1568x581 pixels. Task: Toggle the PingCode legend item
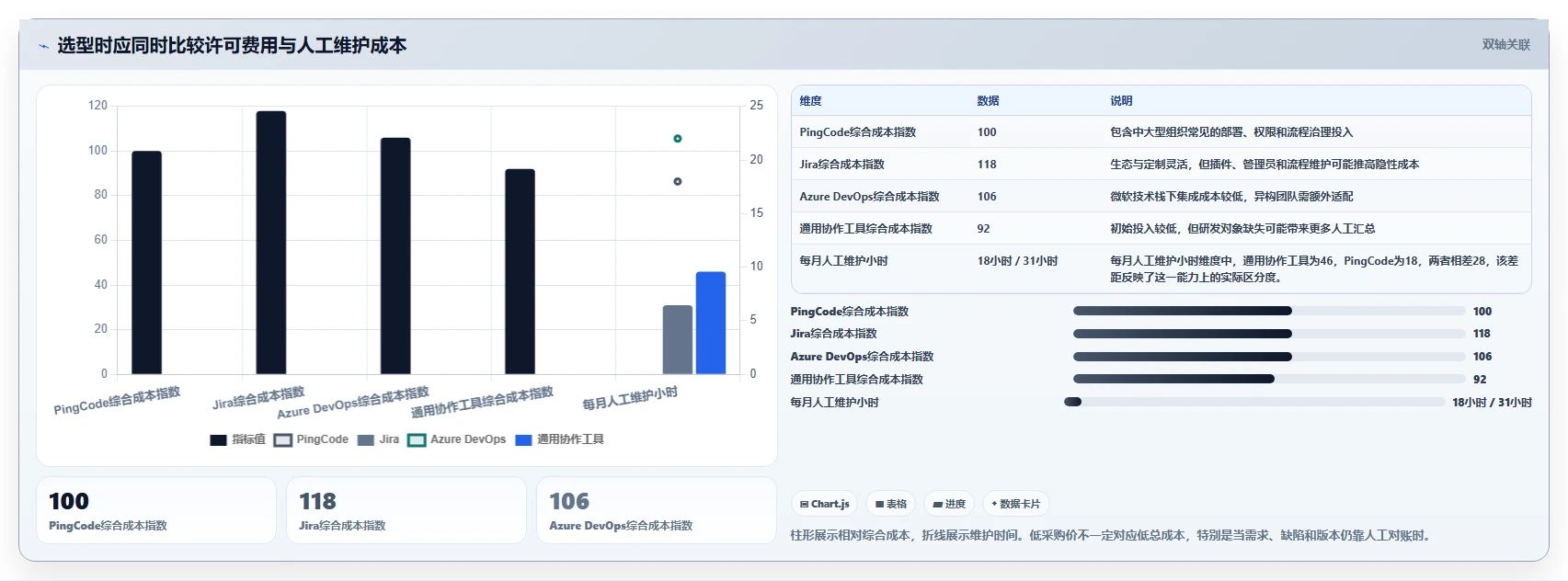[x=311, y=439]
